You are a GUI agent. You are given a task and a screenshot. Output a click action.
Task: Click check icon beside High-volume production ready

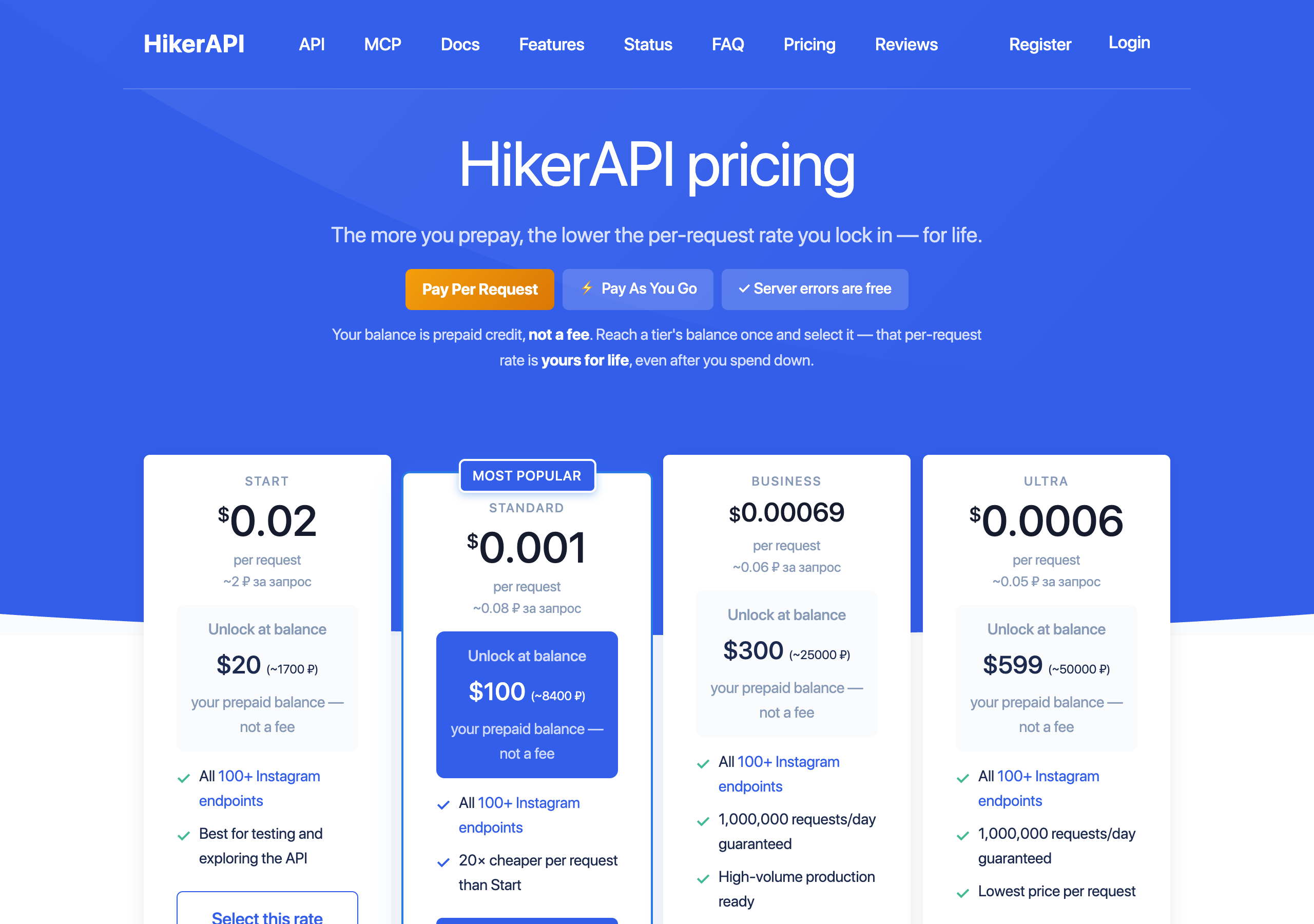coord(703,879)
